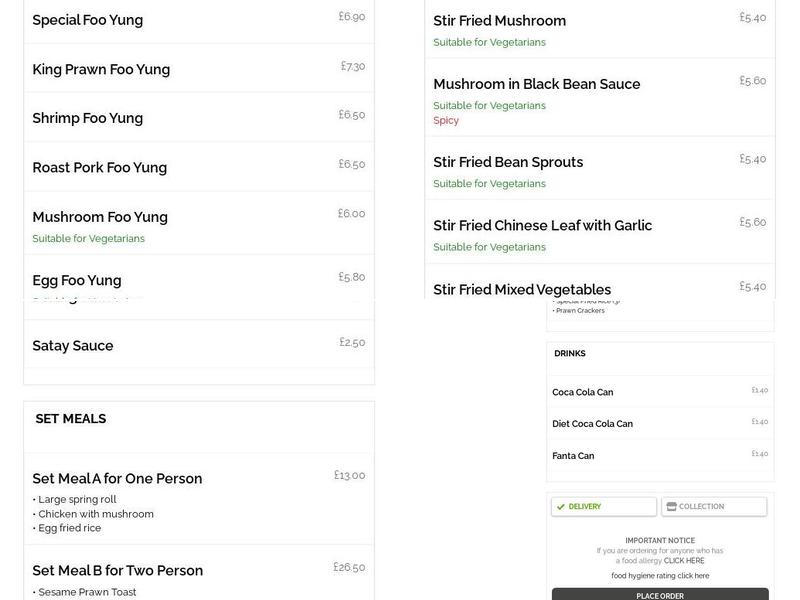
Task: Enable the DELIVERY option
Action: [x=601, y=507]
